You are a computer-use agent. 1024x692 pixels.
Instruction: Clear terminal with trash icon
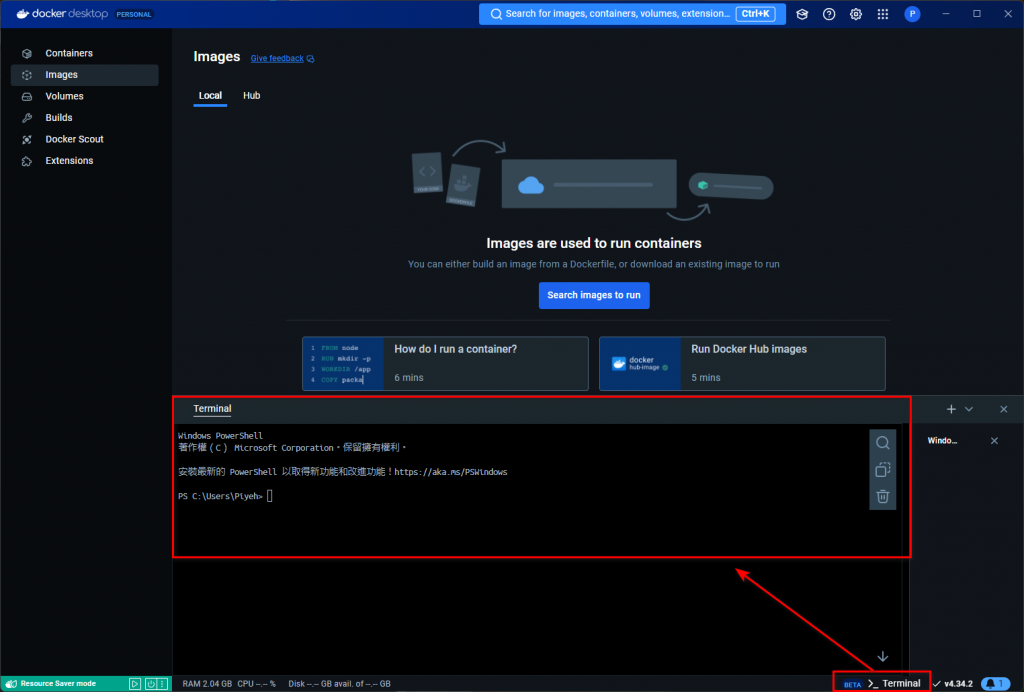[882, 496]
